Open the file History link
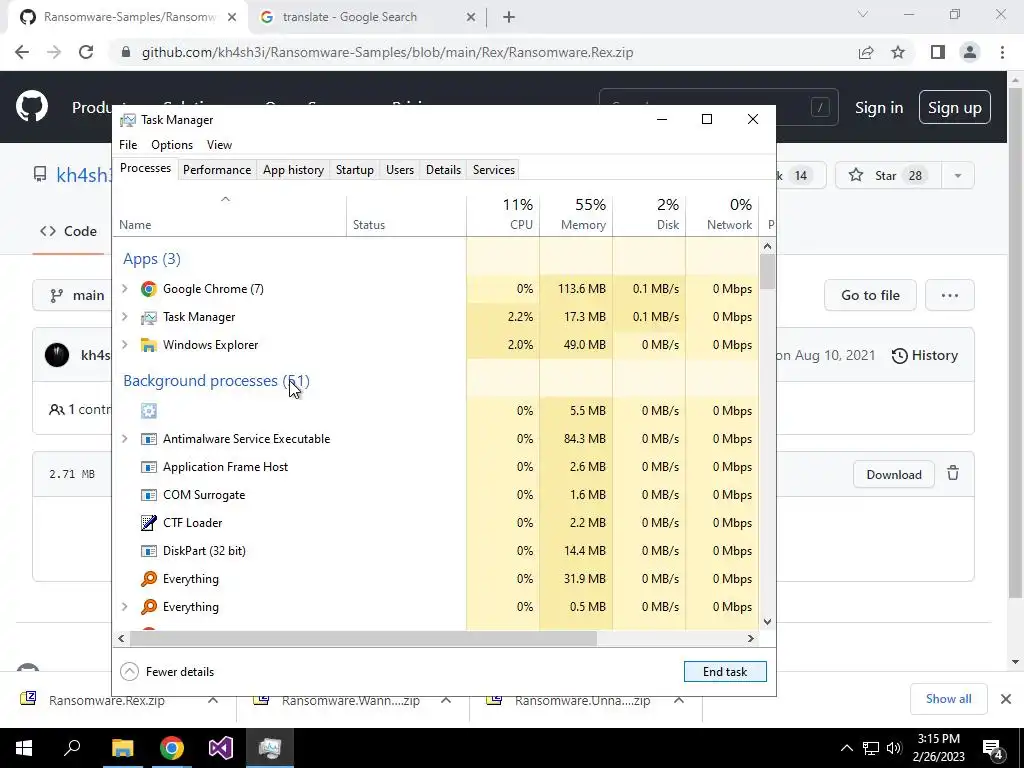1024x768 pixels. (x=925, y=355)
